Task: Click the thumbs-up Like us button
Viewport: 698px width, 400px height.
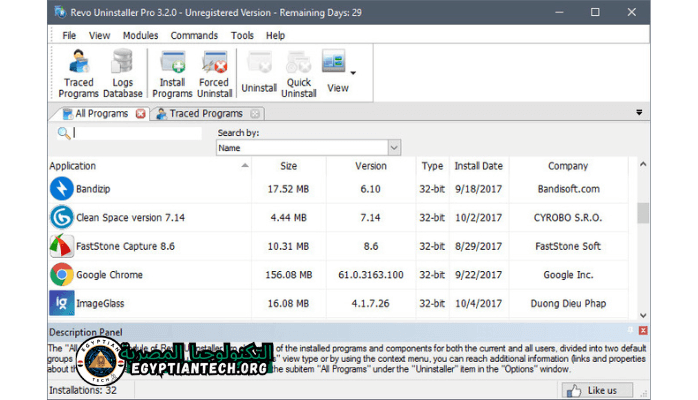Action: click(597, 390)
